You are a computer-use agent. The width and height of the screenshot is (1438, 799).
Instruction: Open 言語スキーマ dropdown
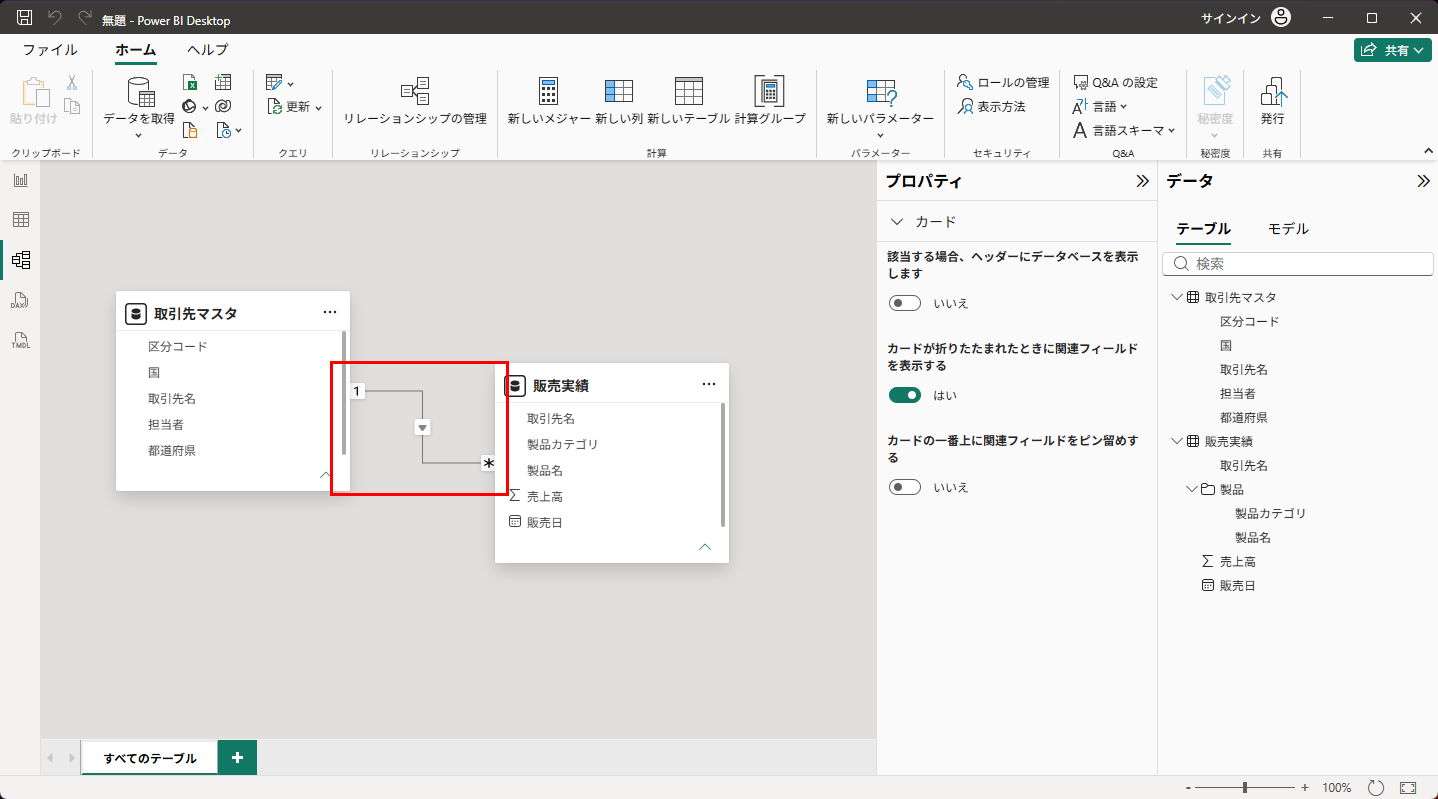(1171, 130)
